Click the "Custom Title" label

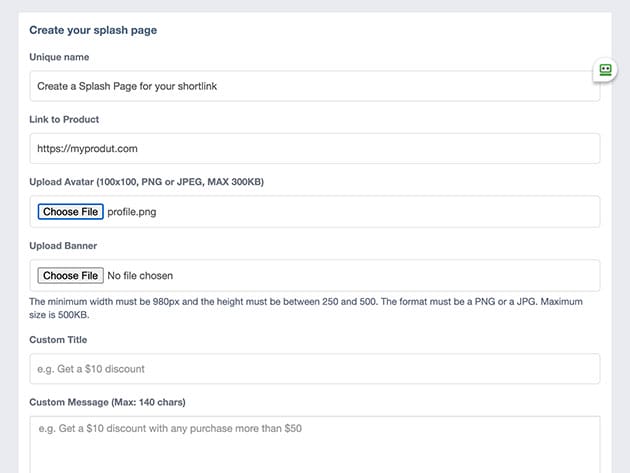point(60,340)
